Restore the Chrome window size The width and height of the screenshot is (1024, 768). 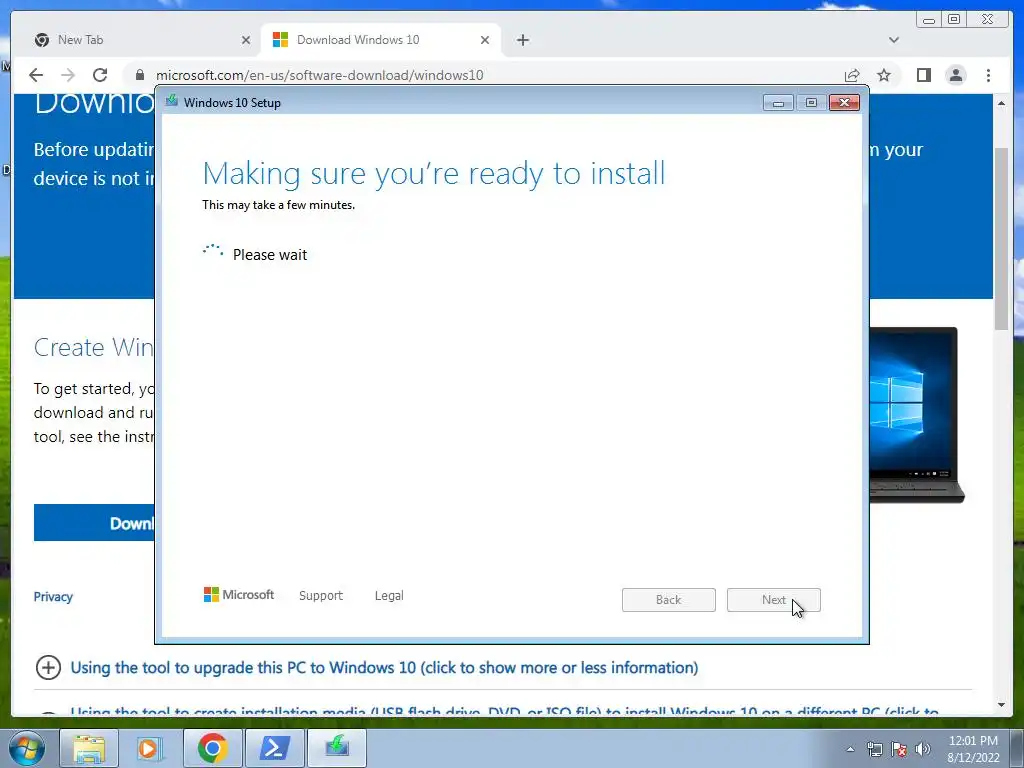coord(954,20)
